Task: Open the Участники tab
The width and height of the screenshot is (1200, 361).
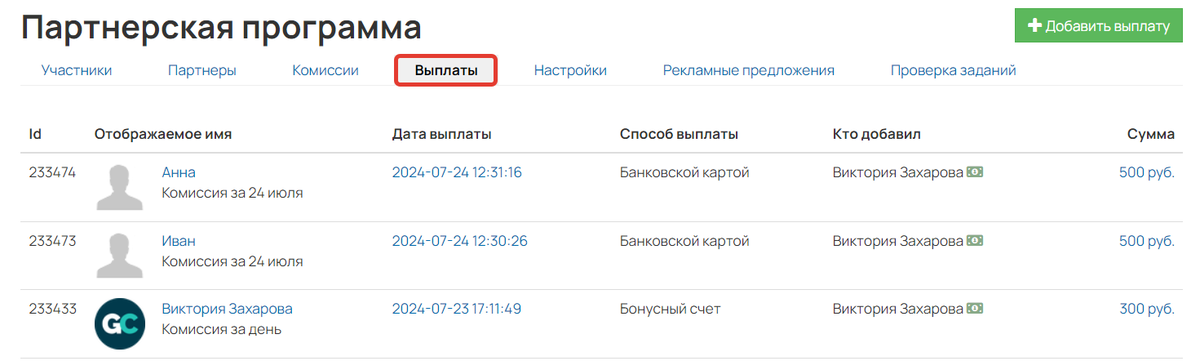Action: pyautogui.click(x=76, y=71)
